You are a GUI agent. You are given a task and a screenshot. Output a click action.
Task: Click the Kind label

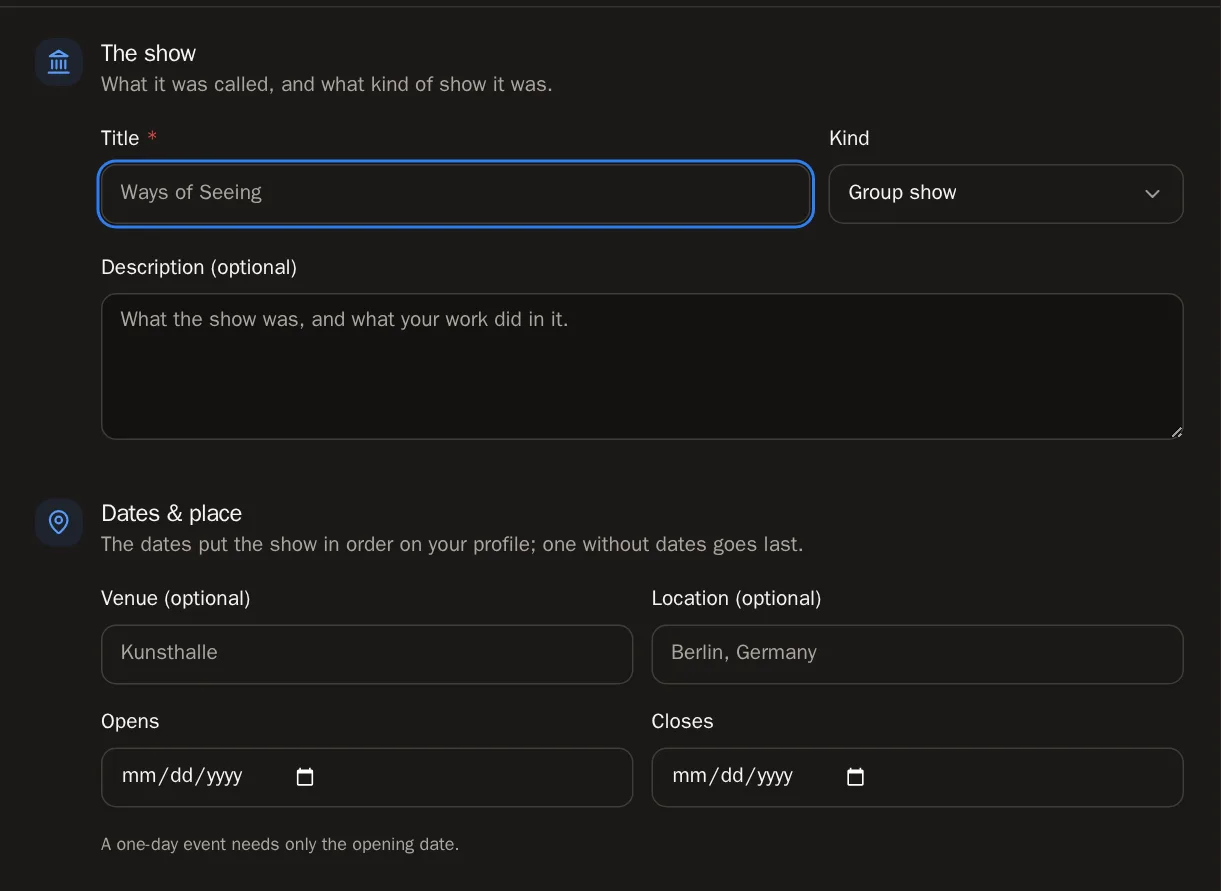[x=849, y=138]
